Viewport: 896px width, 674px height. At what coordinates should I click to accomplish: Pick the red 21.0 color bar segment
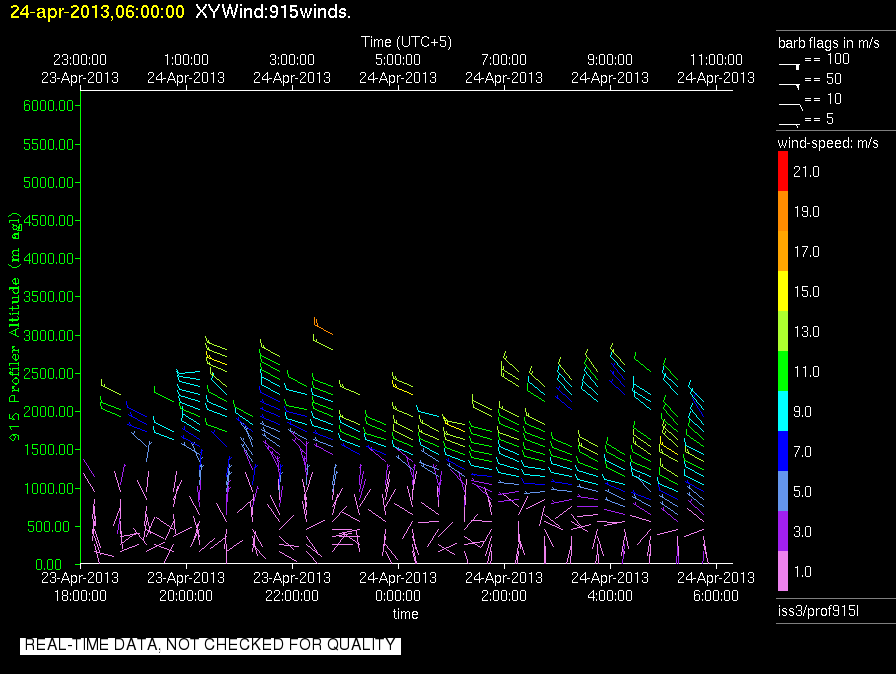pyautogui.click(x=783, y=171)
